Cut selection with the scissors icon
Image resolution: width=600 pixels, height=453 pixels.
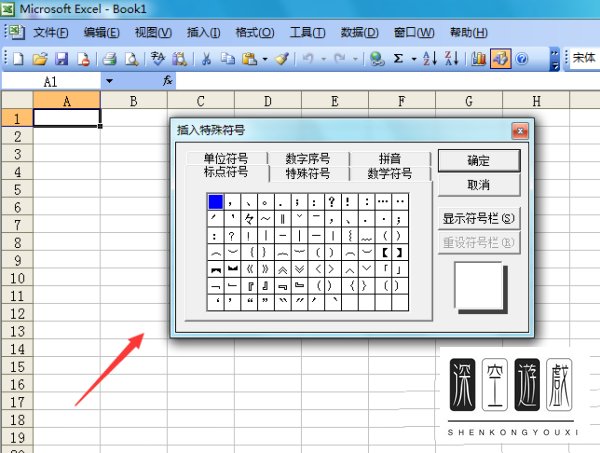pyautogui.click(x=206, y=59)
